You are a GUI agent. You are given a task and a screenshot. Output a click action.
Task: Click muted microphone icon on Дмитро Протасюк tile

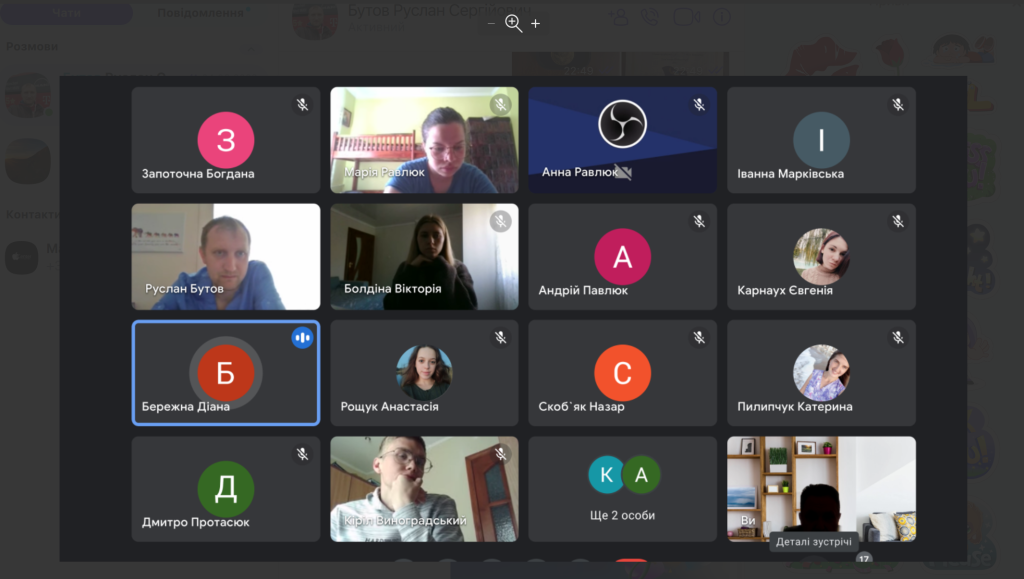click(x=302, y=454)
